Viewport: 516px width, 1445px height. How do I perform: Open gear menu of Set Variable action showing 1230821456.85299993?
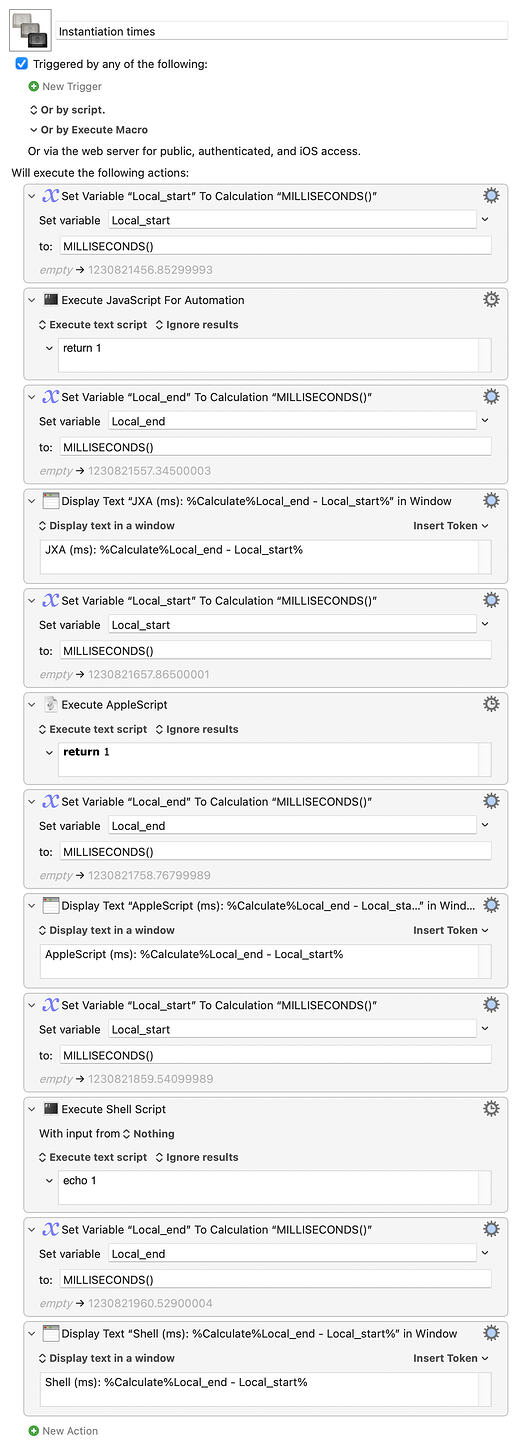click(491, 196)
